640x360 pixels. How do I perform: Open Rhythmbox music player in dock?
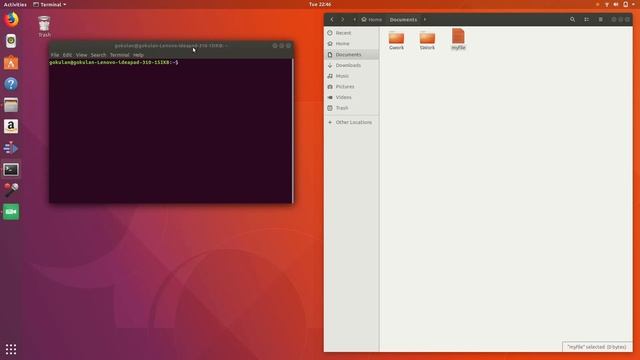point(11,41)
